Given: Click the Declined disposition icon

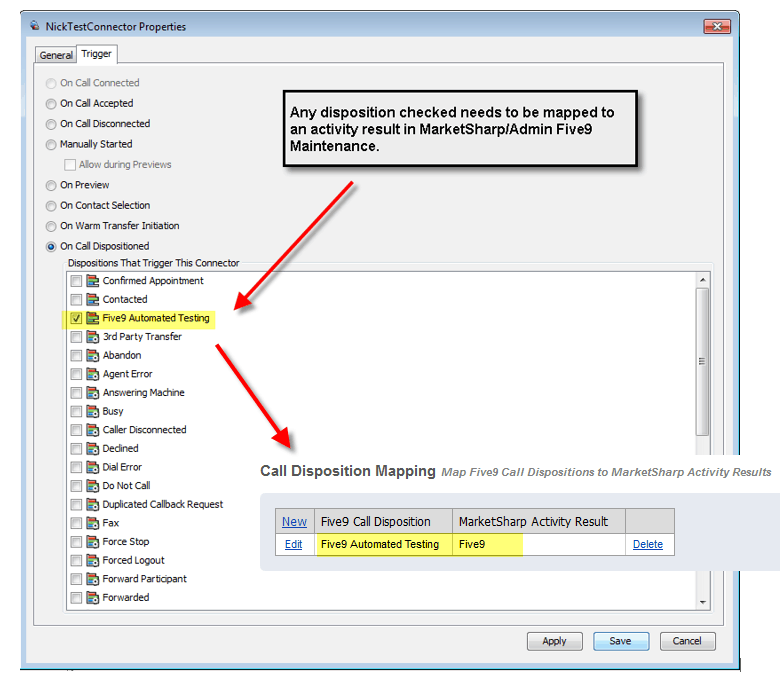Looking at the screenshot, I should pos(93,449).
